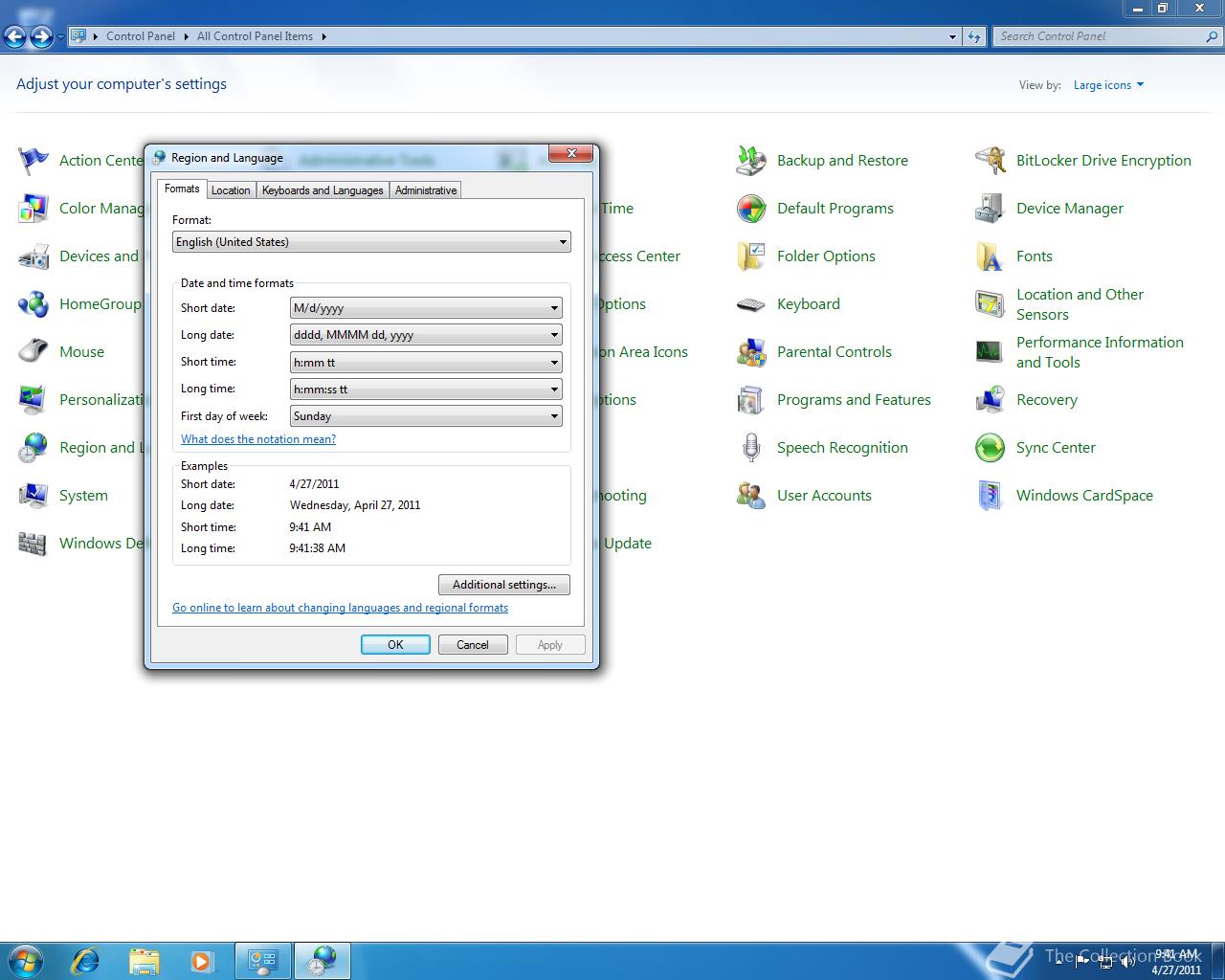Image resolution: width=1225 pixels, height=980 pixels.
Task: Click Control Panel breadcrumb
Action: click(141, 36)
